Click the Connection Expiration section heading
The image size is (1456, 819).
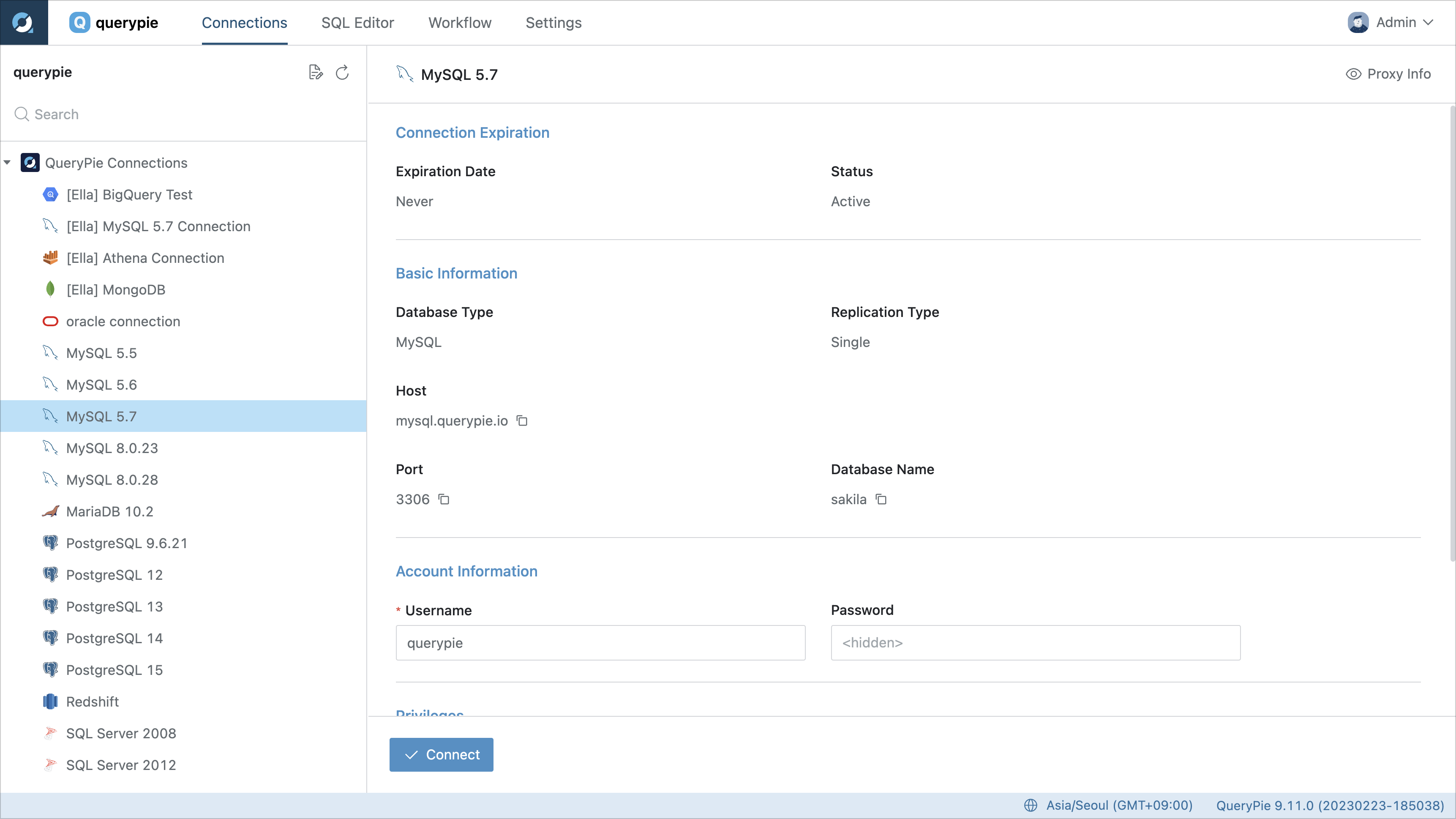tap(472, 132)
